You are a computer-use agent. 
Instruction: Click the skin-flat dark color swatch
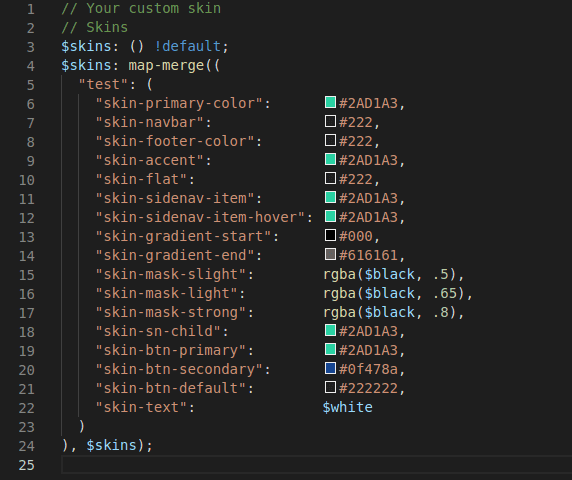tap(330, 178)
